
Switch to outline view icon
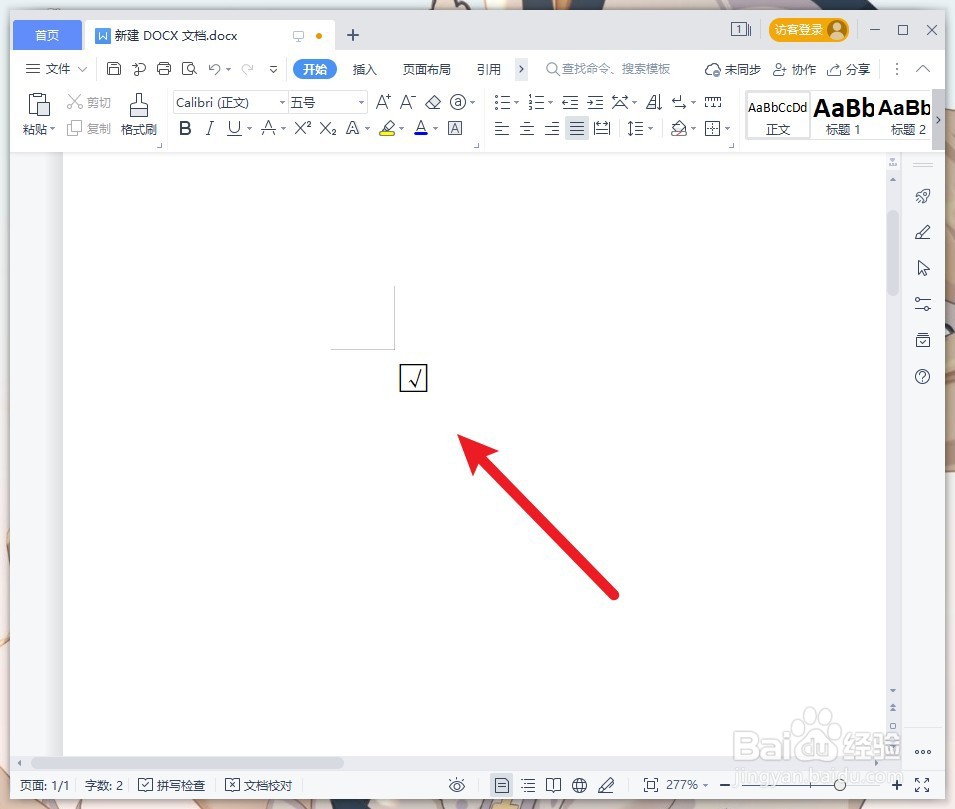tap(528, 785)
